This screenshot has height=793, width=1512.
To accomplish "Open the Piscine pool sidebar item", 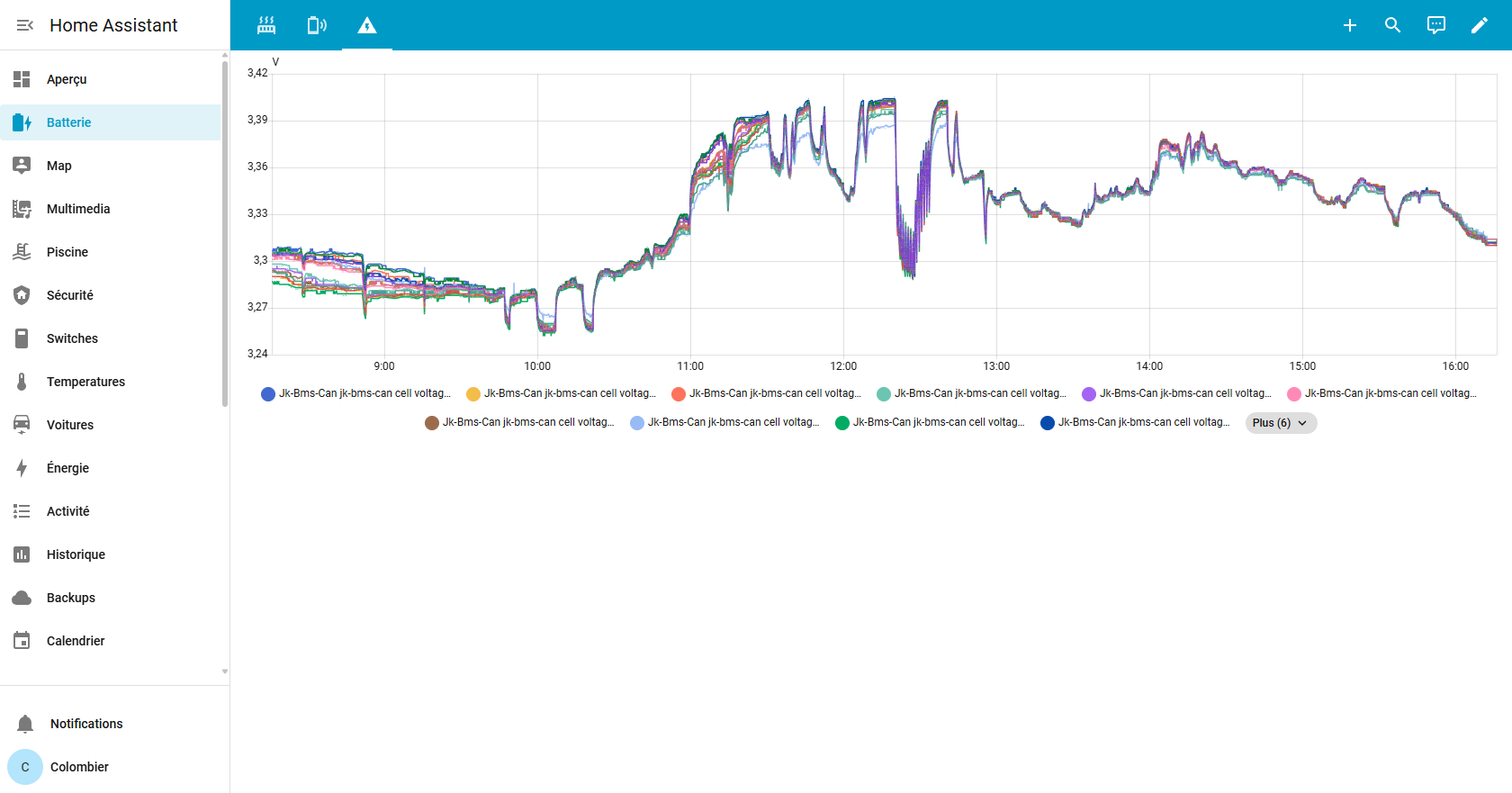I will (67, 252).
